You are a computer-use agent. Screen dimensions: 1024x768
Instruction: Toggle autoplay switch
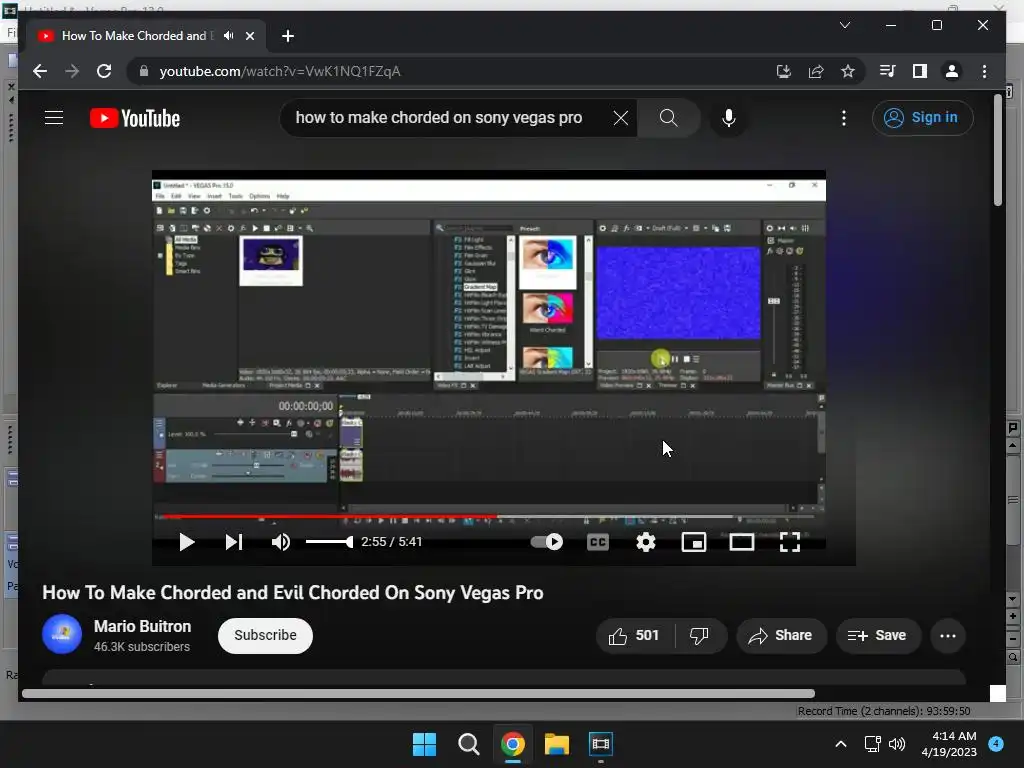pyautogui.click(x=547, y=542)
